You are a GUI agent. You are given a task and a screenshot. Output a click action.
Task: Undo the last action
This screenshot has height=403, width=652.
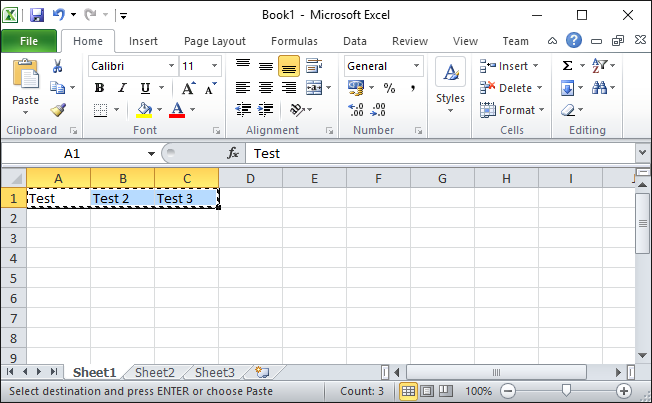click(x=59, y=15)
